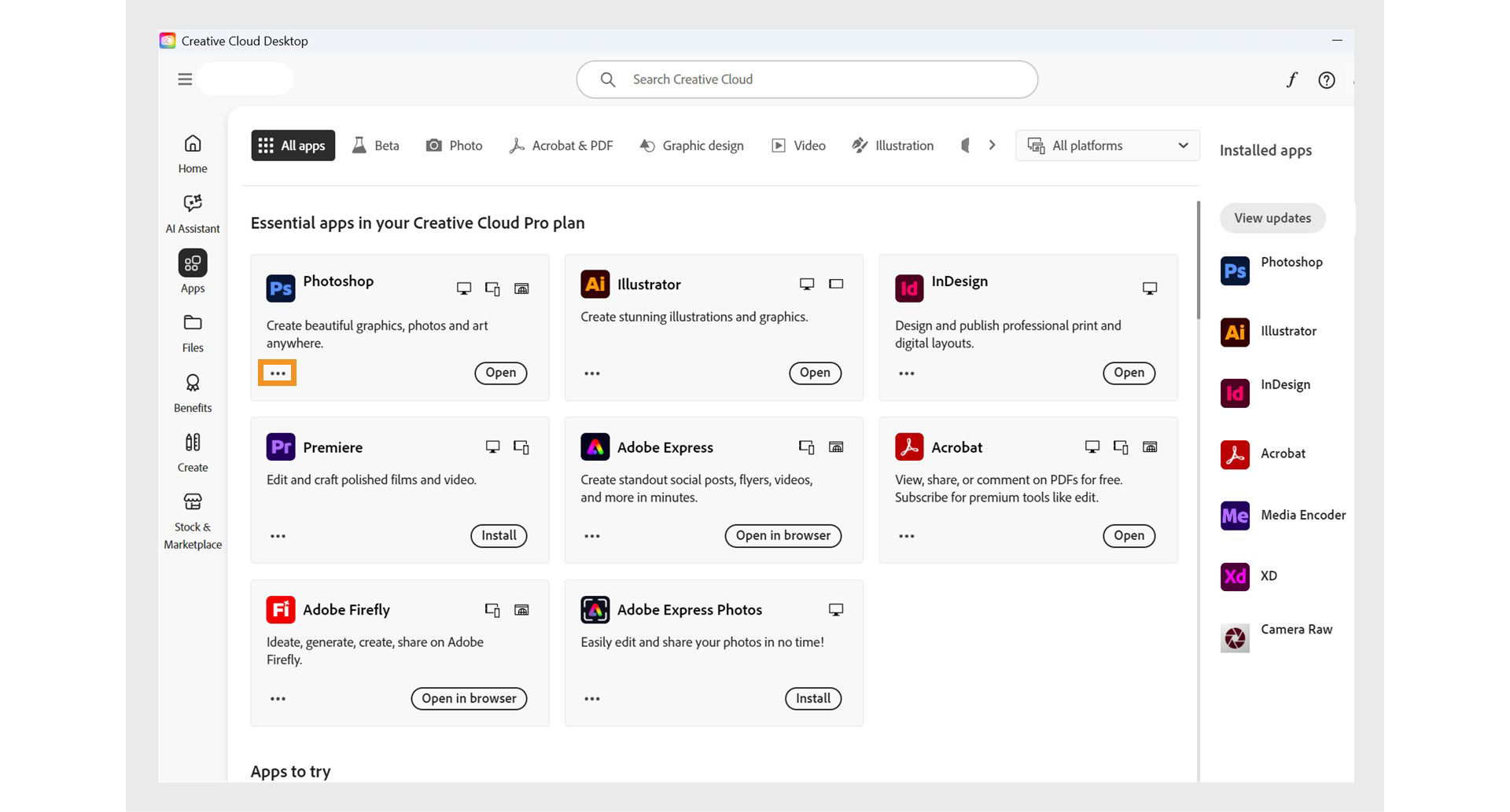Focus the Search Creative Cloud field
This screenshot has height=812, width=1510.
807,79
